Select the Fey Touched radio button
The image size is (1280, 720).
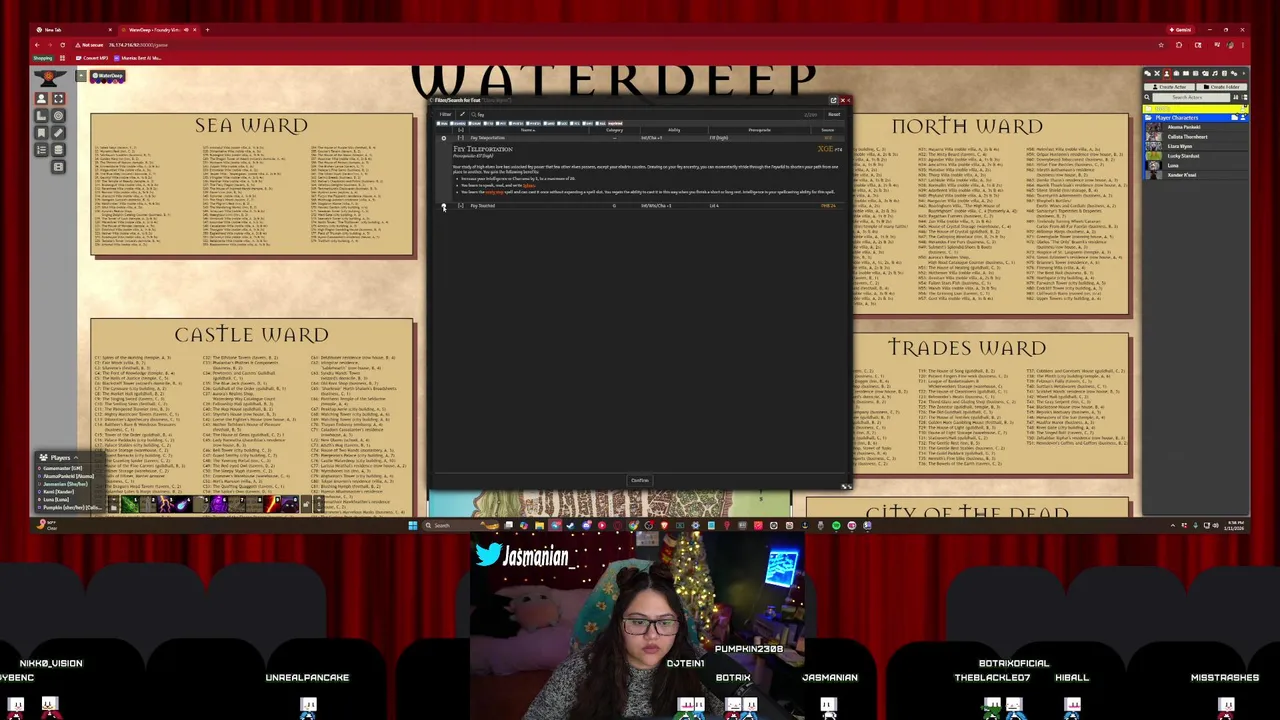444,206
